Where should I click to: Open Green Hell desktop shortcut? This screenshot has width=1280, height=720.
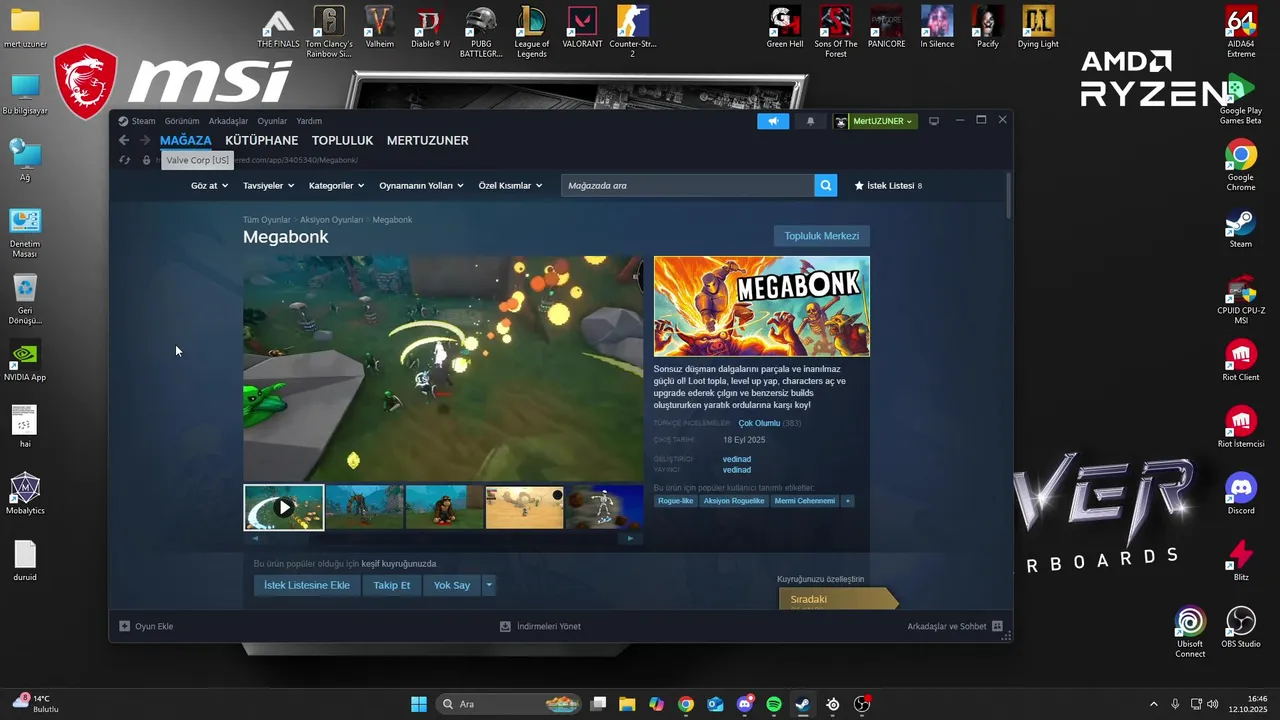coord(785,28)
